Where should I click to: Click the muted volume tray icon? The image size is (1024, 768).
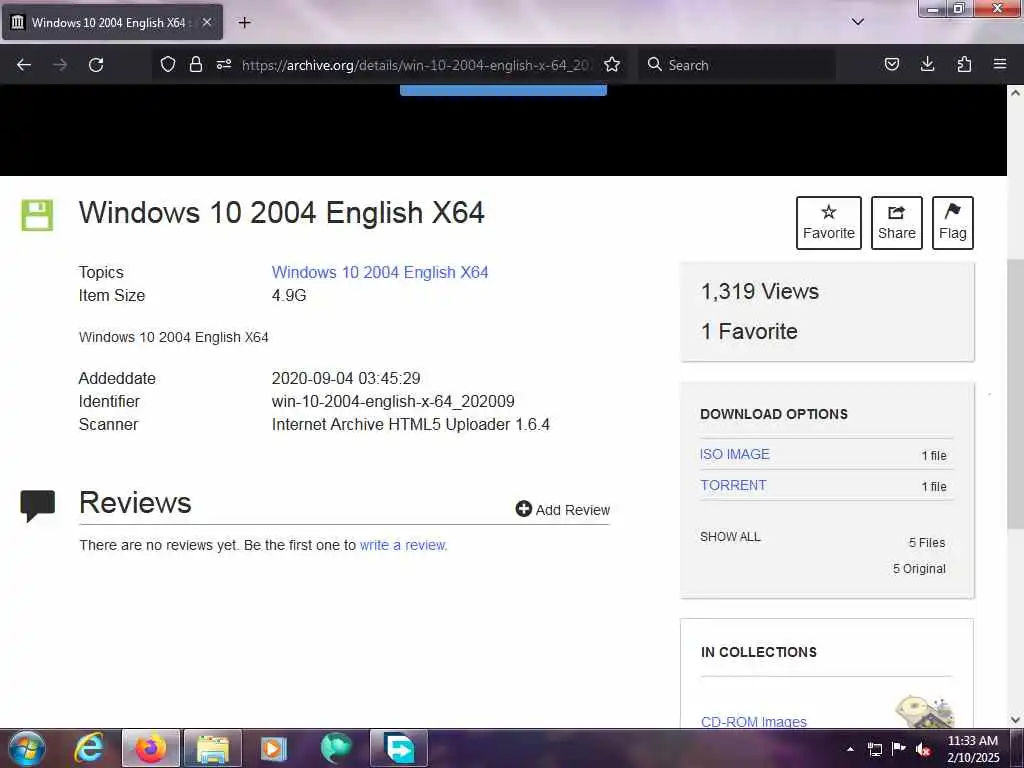pos(923,749)
